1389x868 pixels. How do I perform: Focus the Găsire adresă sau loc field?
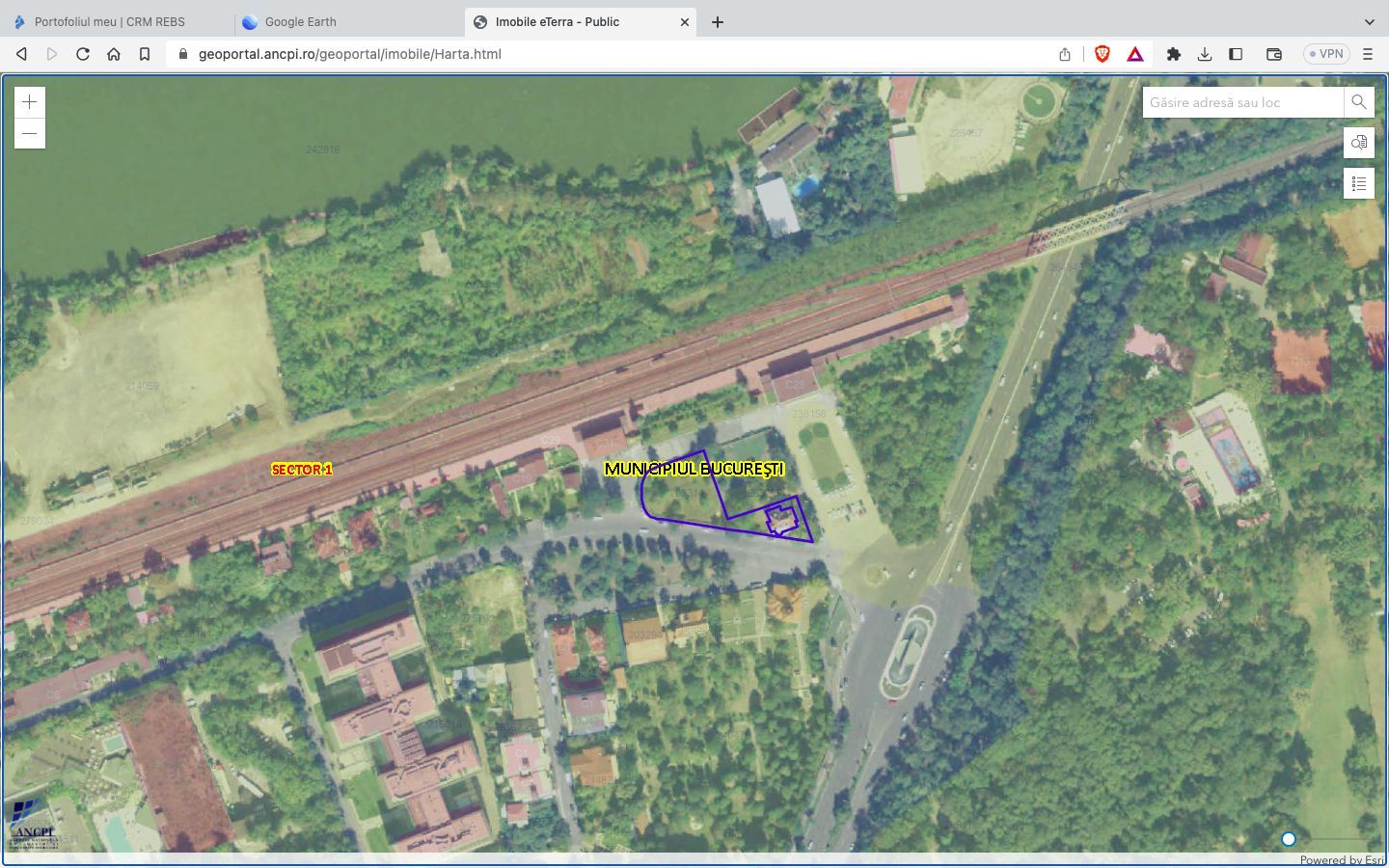tap(1242, 102)
